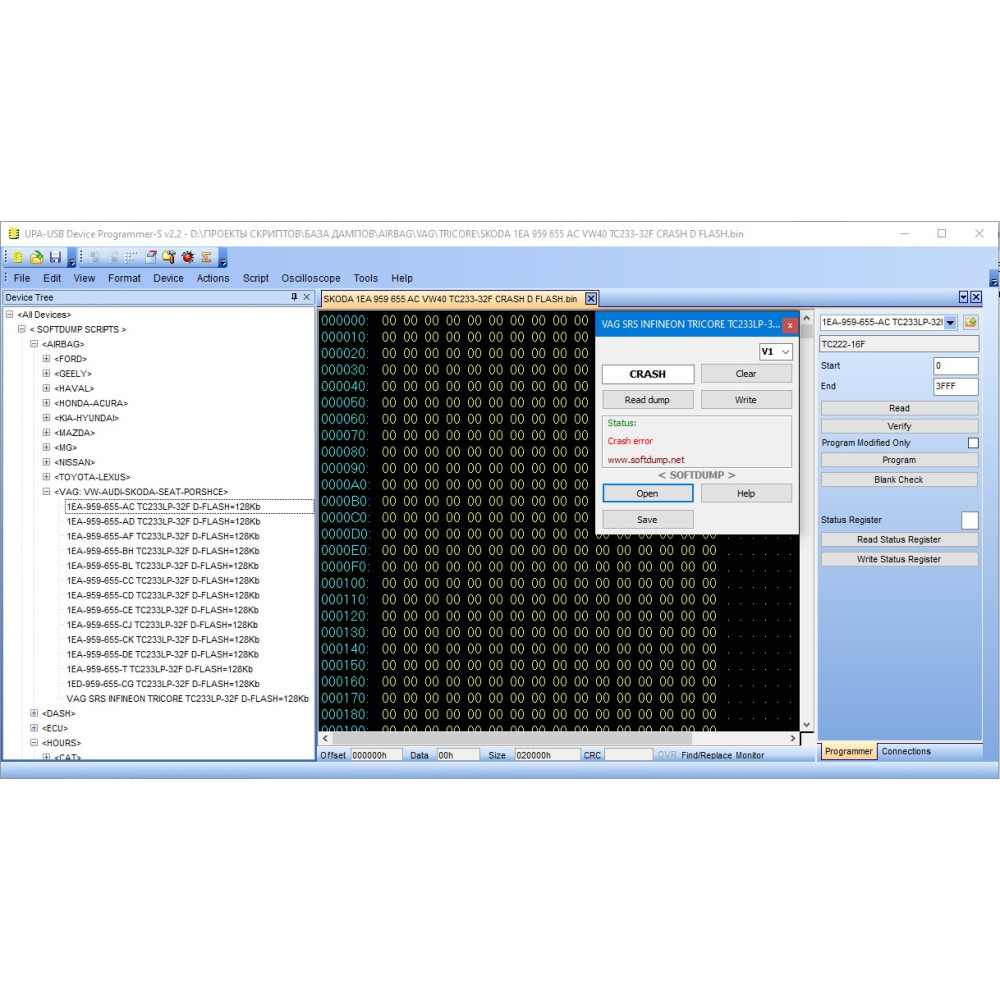Open the V1 version dropdown in dialog
1000x1000 pixels.
point(776,351)
